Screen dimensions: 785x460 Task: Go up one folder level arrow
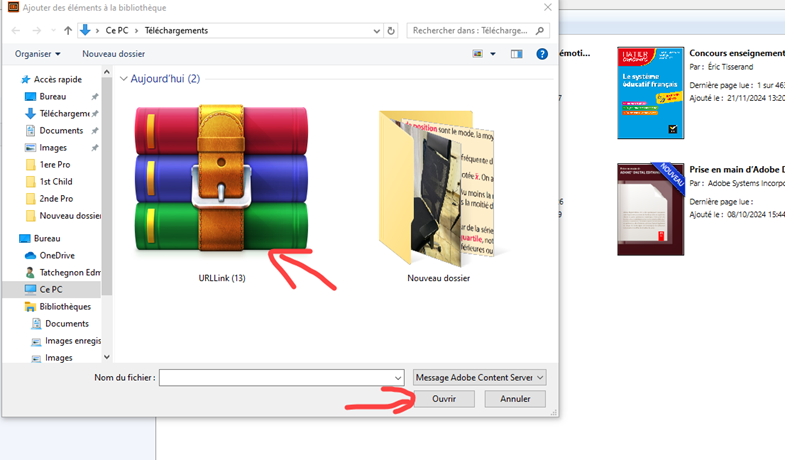coord(68,31)
